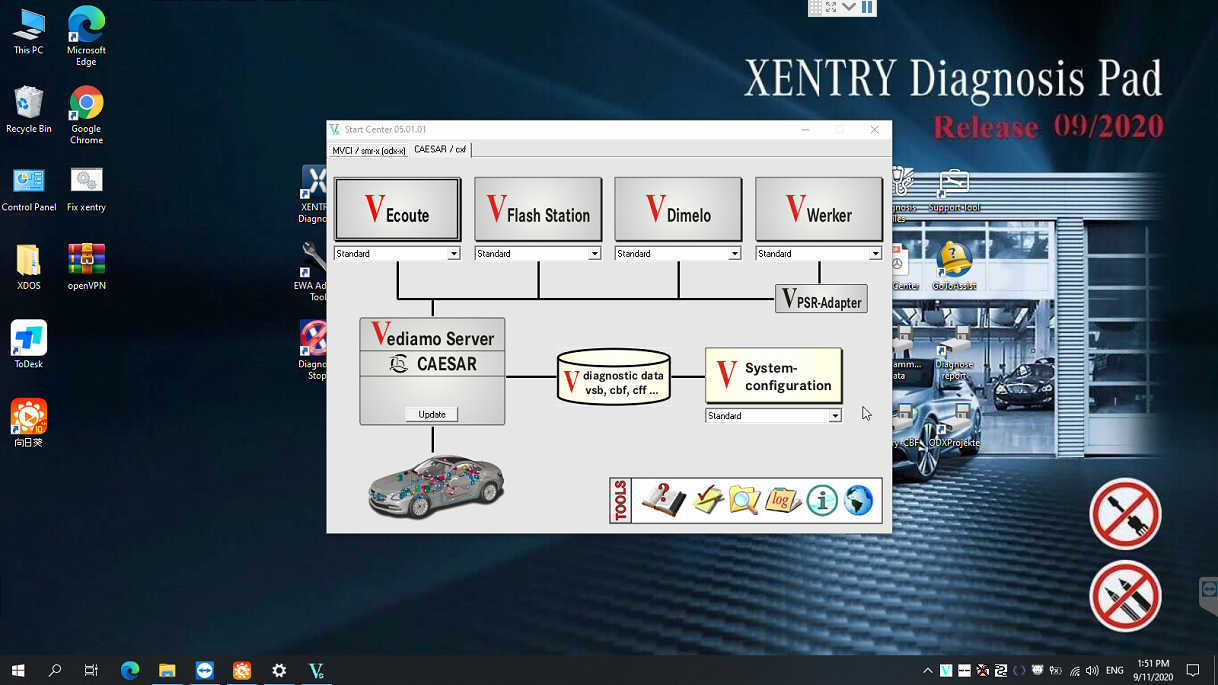
Task: Expand Standard dropdown under System-configuration
Action: click(x=835, y=416)
